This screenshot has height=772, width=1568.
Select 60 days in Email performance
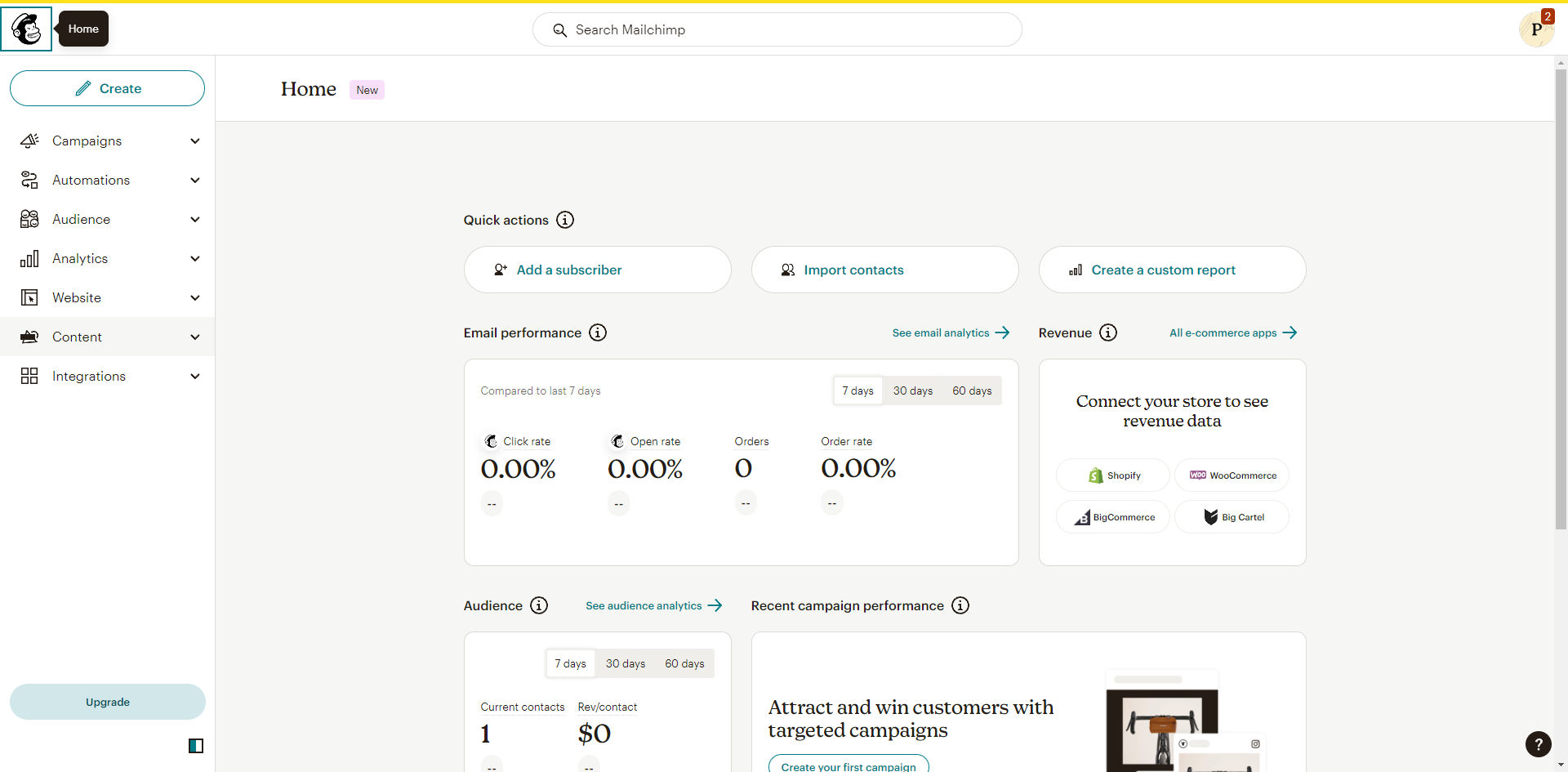(x=972, y=390)
